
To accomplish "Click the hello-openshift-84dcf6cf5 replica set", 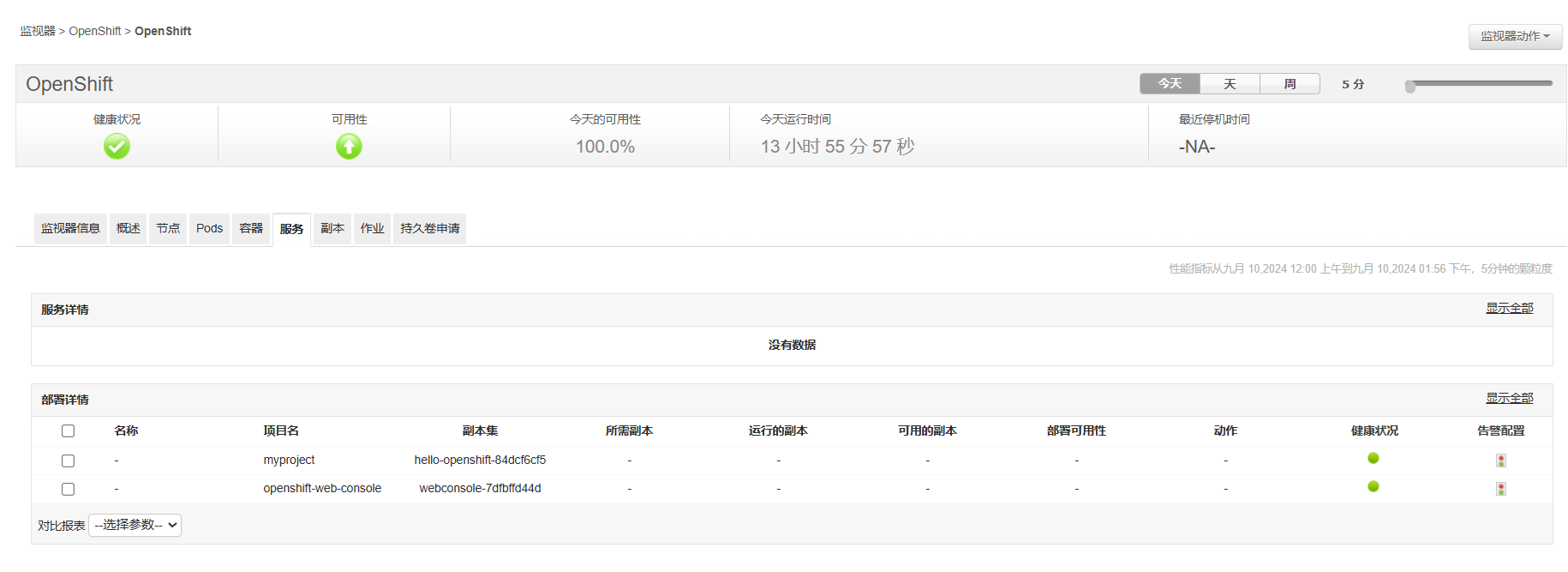I will coord(480,461).
